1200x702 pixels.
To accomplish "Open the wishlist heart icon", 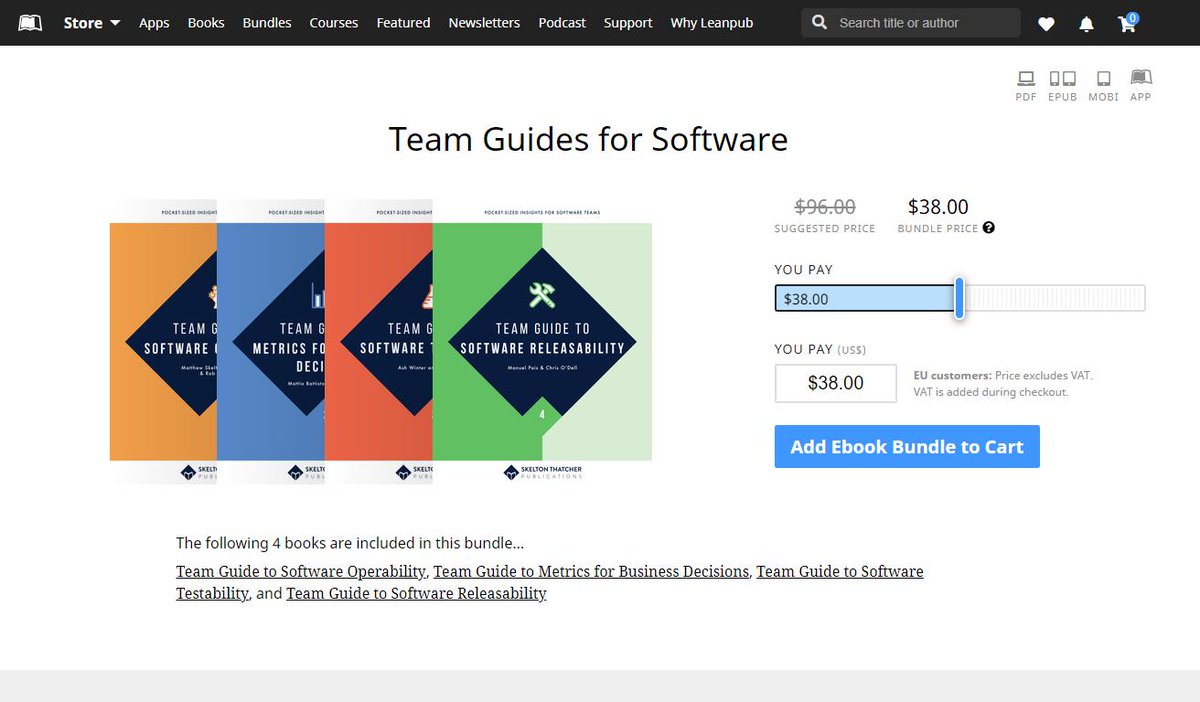I will tap(1046, 23).
